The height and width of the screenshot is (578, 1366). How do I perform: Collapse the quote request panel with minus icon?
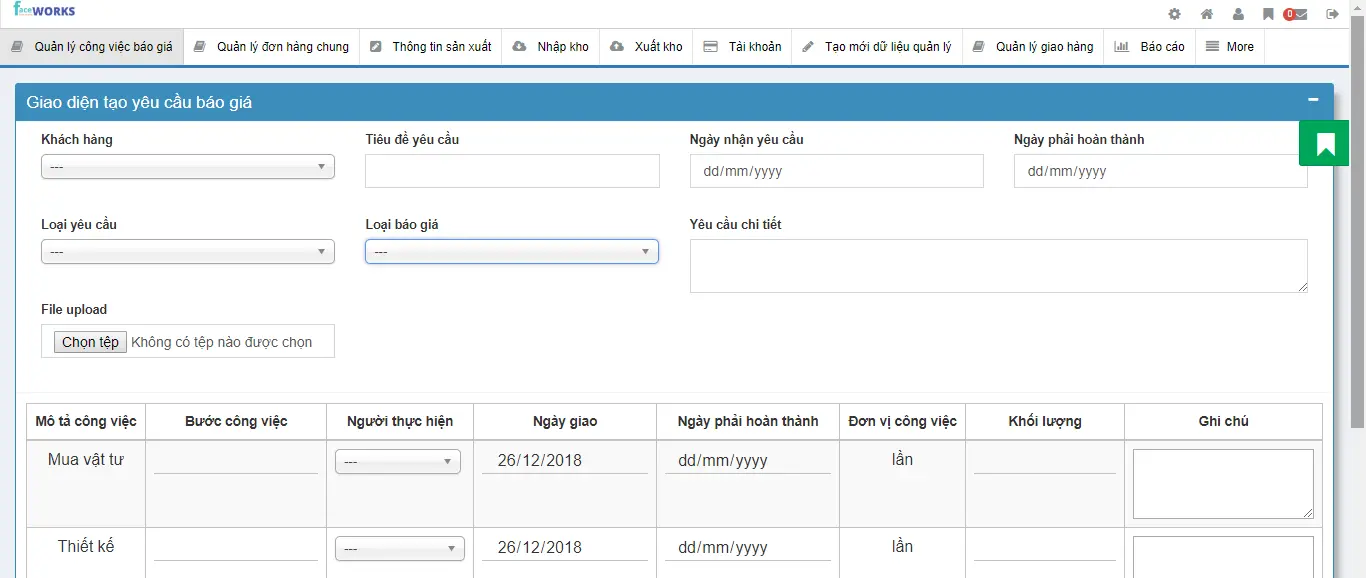(1313, 100)
